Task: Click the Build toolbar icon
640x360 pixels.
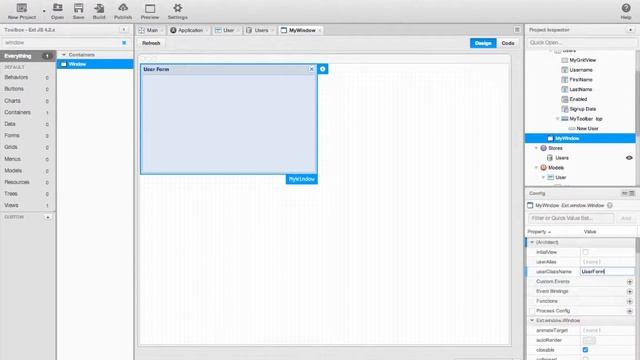Action: (99, 8)
